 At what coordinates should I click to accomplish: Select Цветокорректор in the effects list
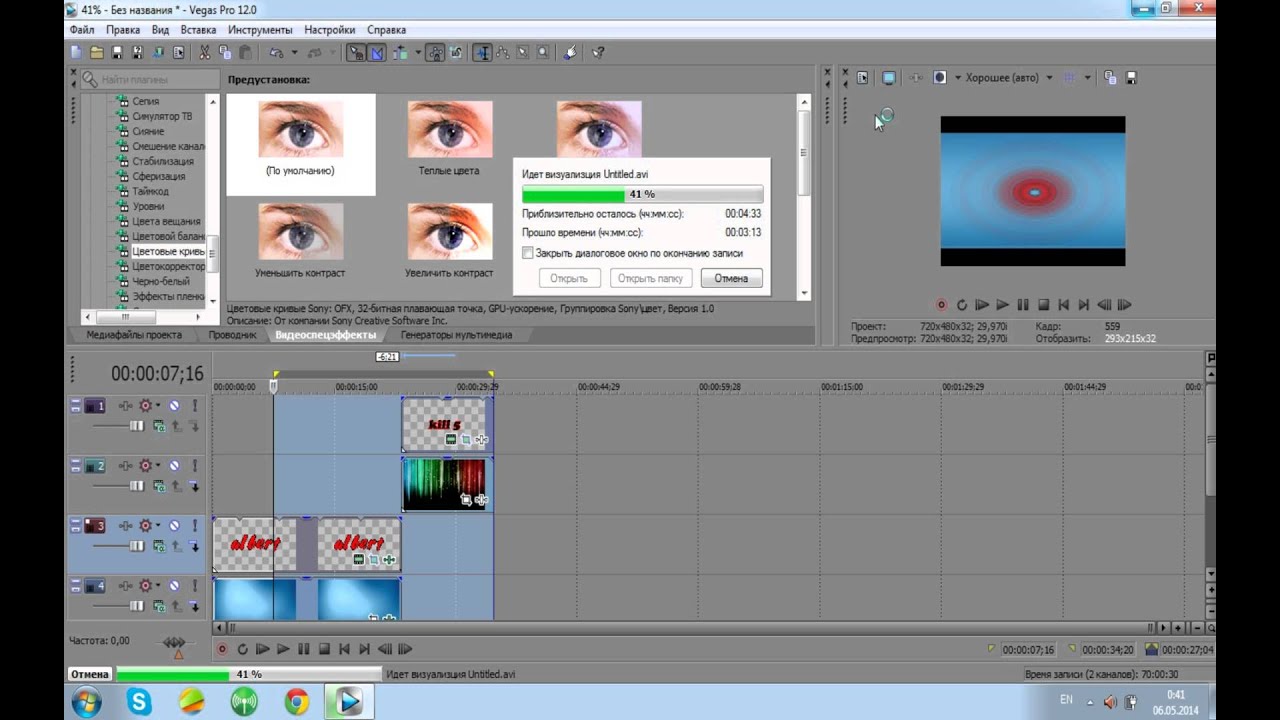(x=168, y=266)
